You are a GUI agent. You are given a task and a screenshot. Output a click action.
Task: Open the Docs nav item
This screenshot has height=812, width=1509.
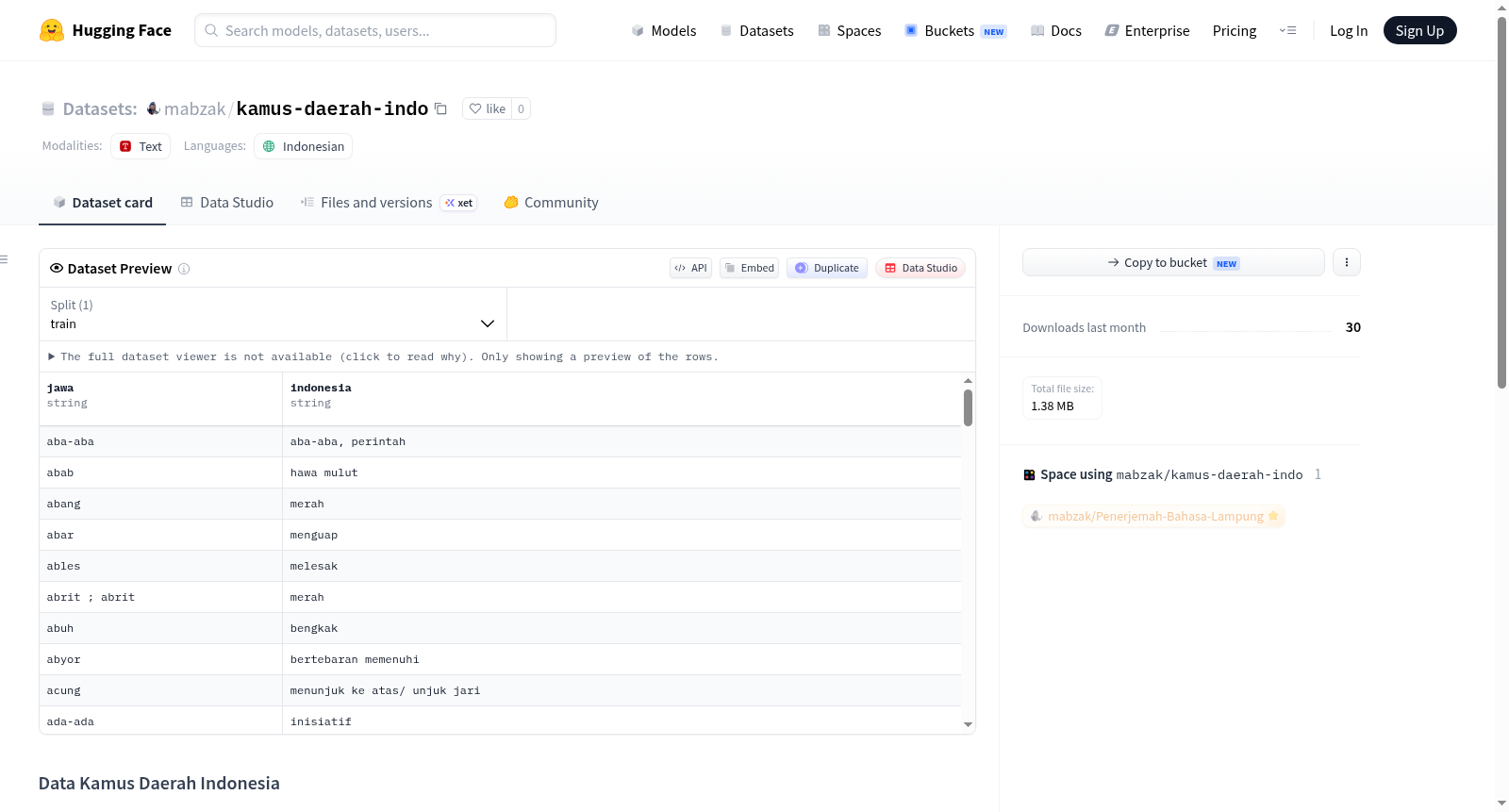(1056, 30)
